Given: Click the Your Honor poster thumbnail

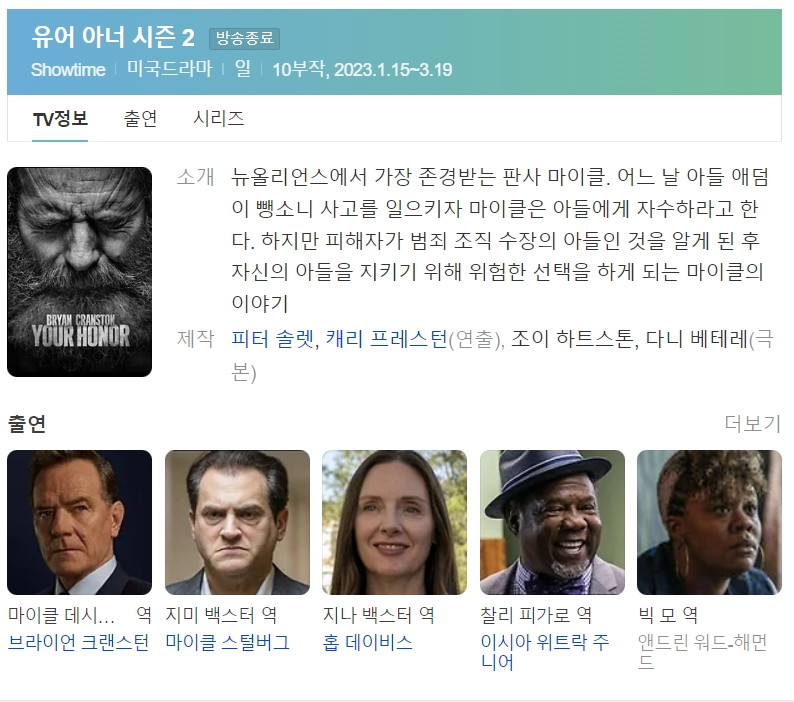Looking at the screenshot, I should pyautogui.click(x=80, y=272).
